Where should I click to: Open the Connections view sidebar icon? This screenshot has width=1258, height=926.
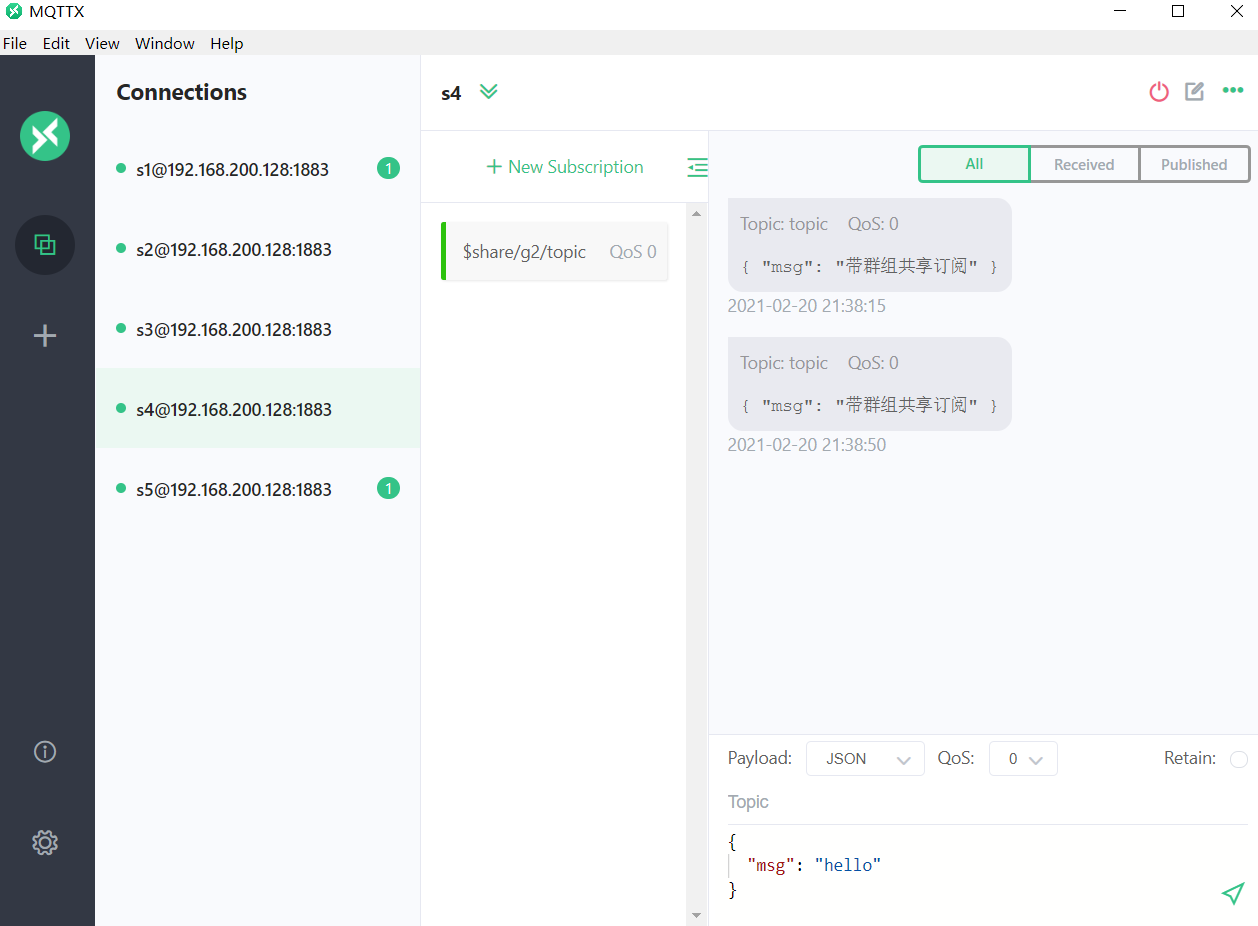pos(45,245)
